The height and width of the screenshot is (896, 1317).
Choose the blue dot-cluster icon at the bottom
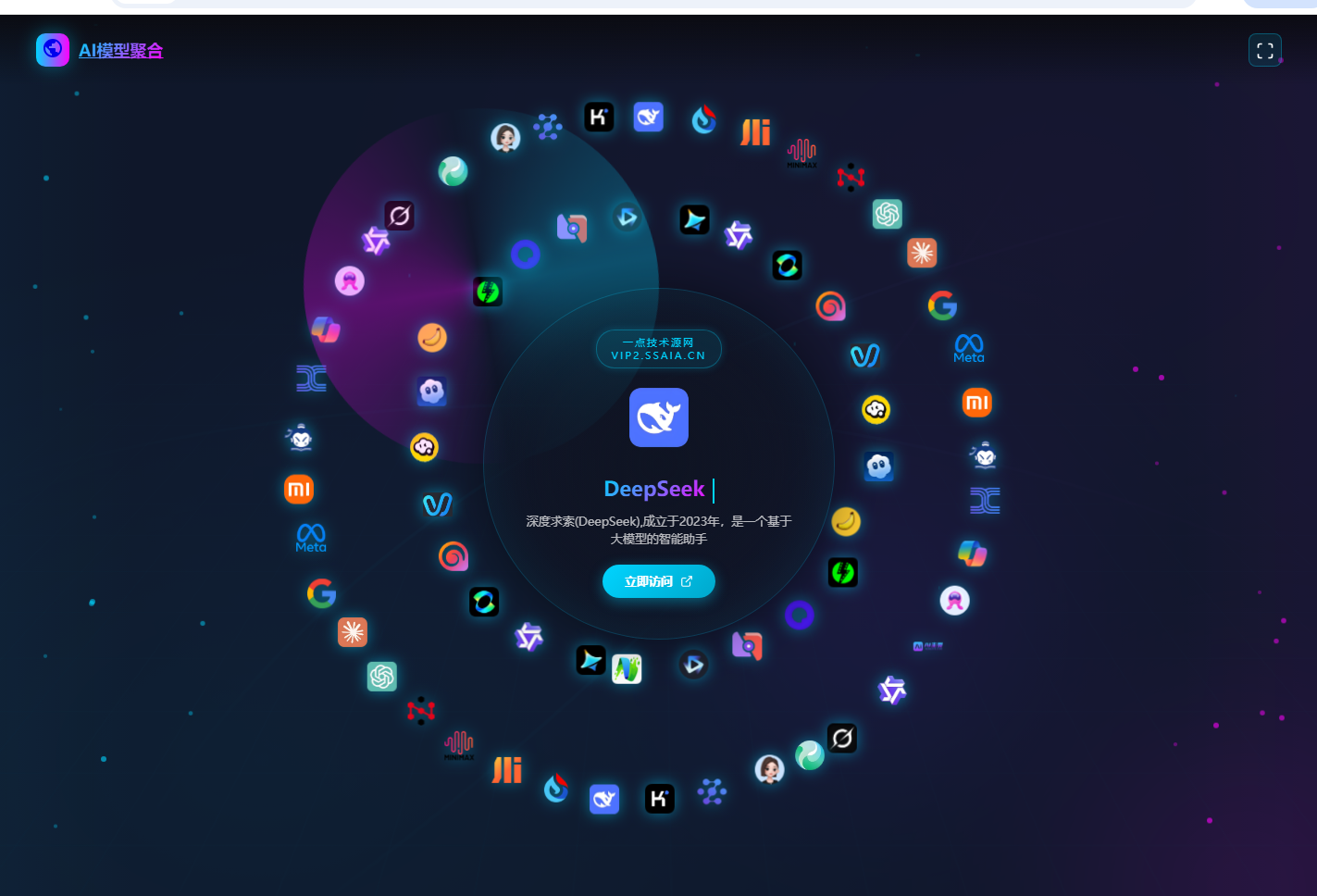pyautogui.click(x=712, y=791)
